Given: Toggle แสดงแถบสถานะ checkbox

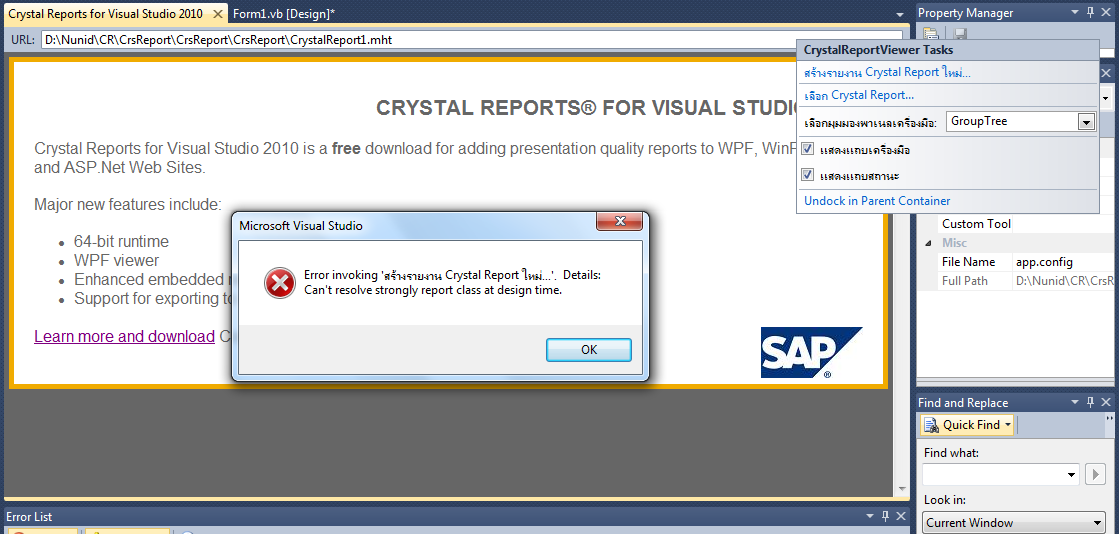Looking at the screenshot, I should click(x=808, y=175).
